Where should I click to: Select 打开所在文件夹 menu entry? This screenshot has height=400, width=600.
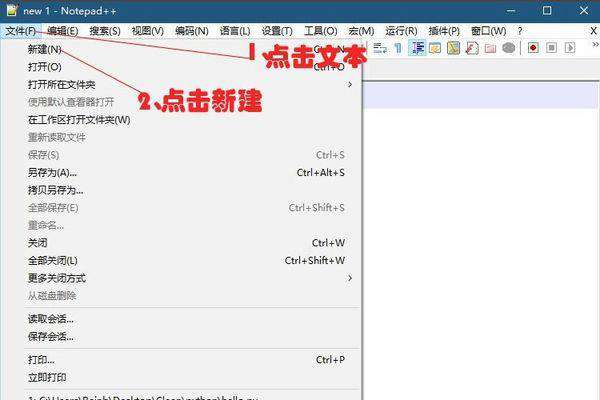[x=182, y=85]
